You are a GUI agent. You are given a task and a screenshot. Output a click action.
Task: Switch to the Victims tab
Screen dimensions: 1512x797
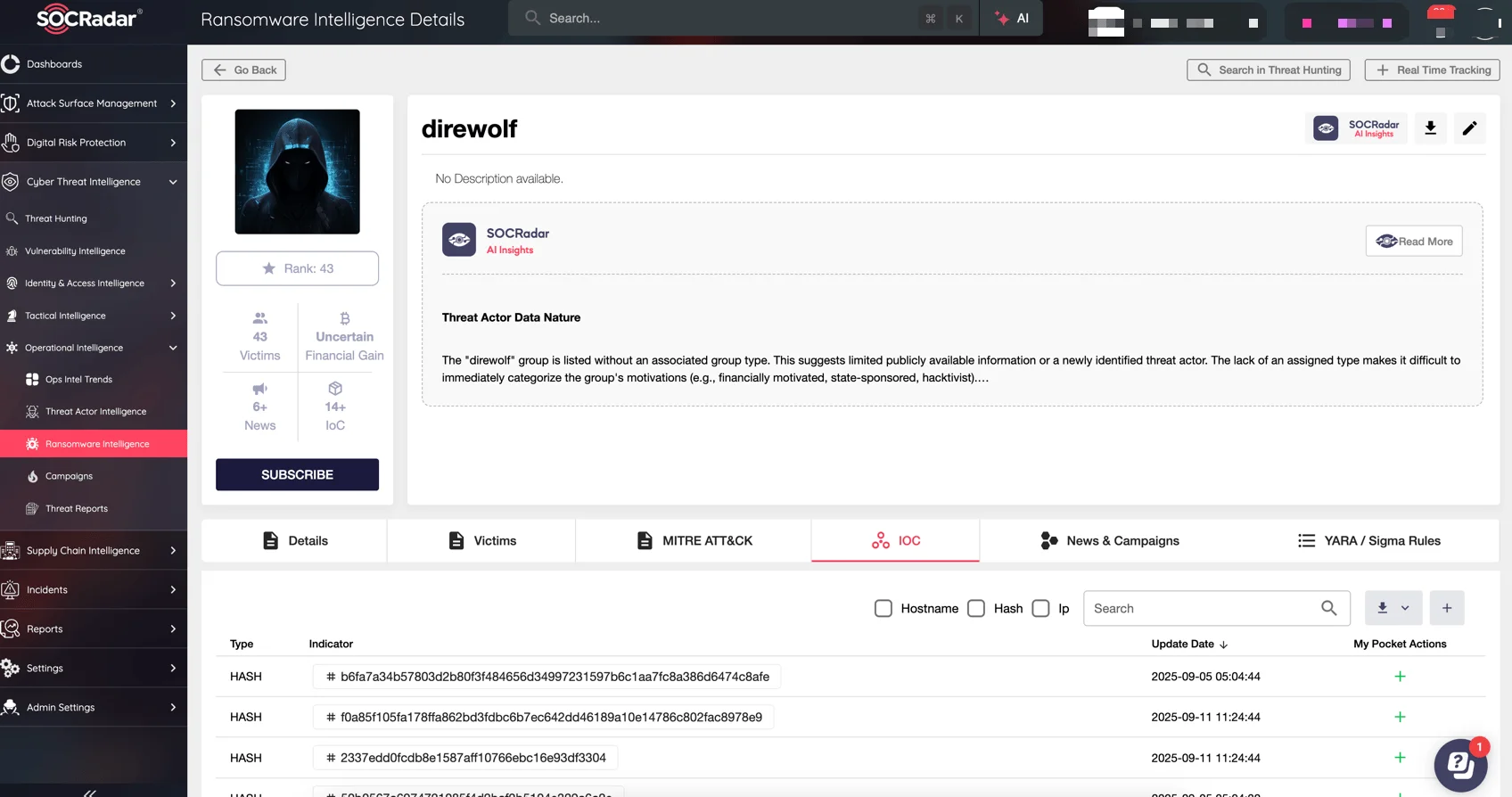click(481, 541)
